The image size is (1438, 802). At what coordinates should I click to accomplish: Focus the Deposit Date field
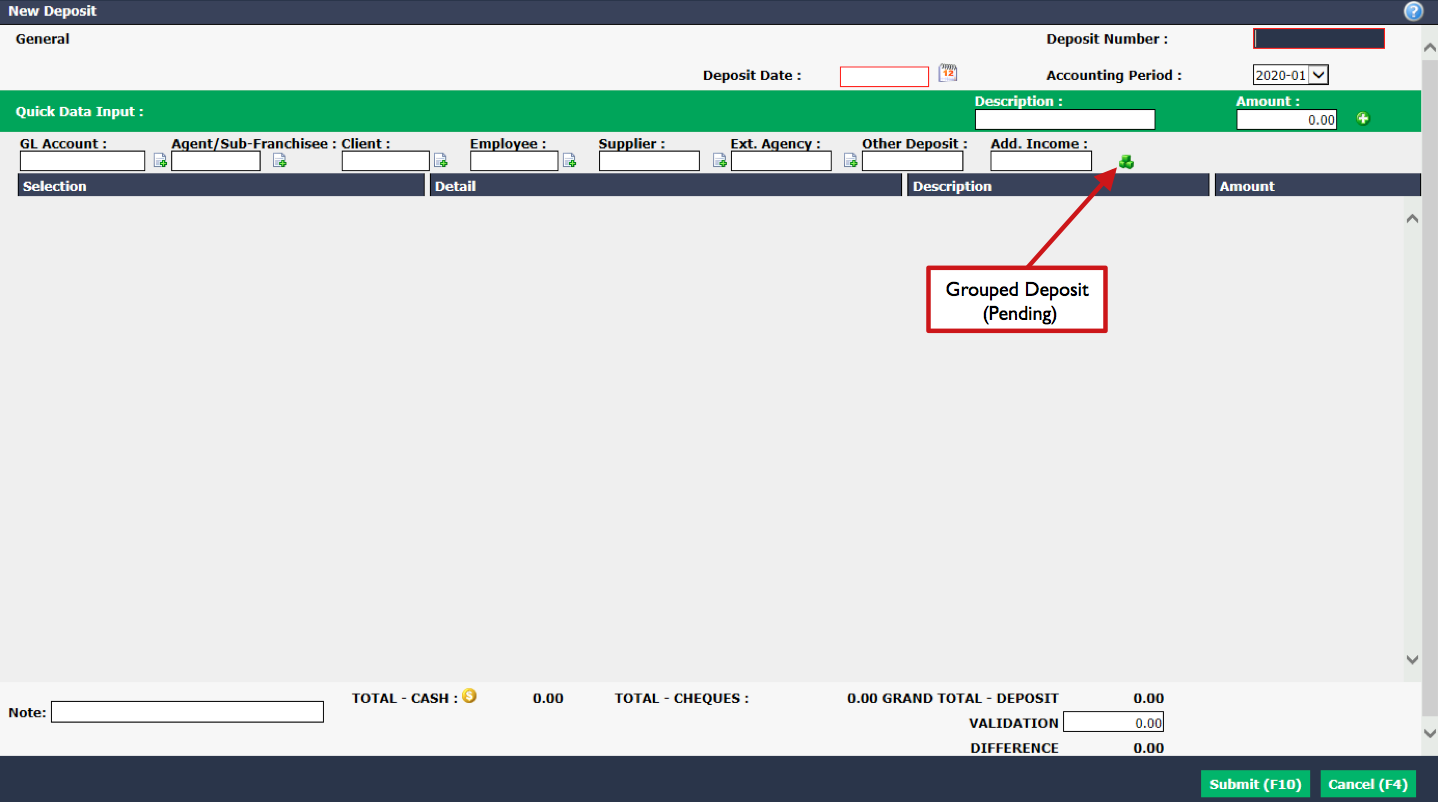point(884,77)
